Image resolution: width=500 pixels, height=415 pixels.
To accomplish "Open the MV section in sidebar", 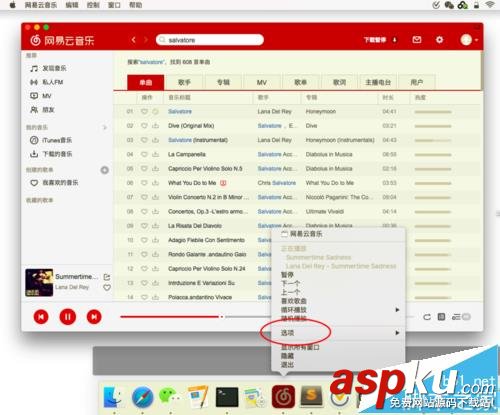I will 41,96.
